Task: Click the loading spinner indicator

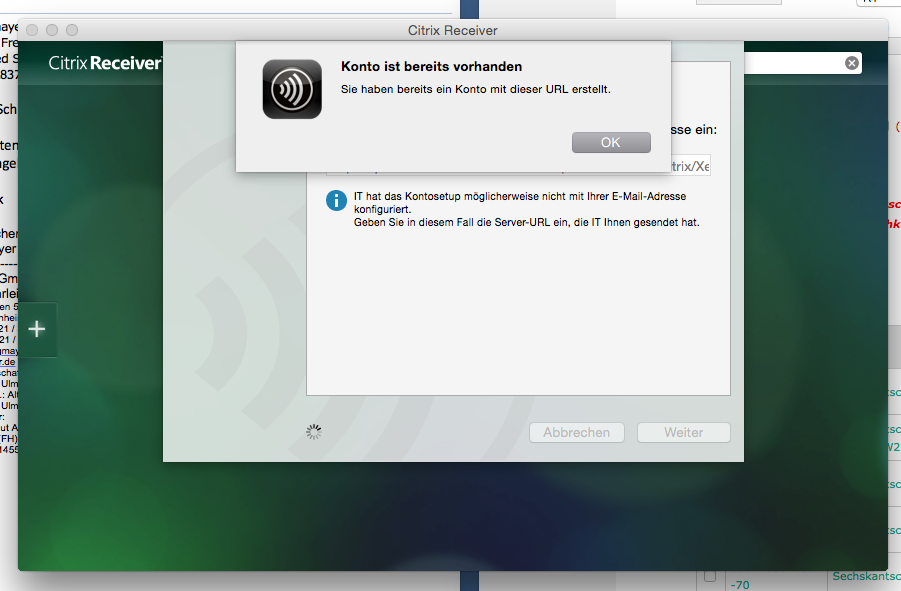Action: coord(314,432)
